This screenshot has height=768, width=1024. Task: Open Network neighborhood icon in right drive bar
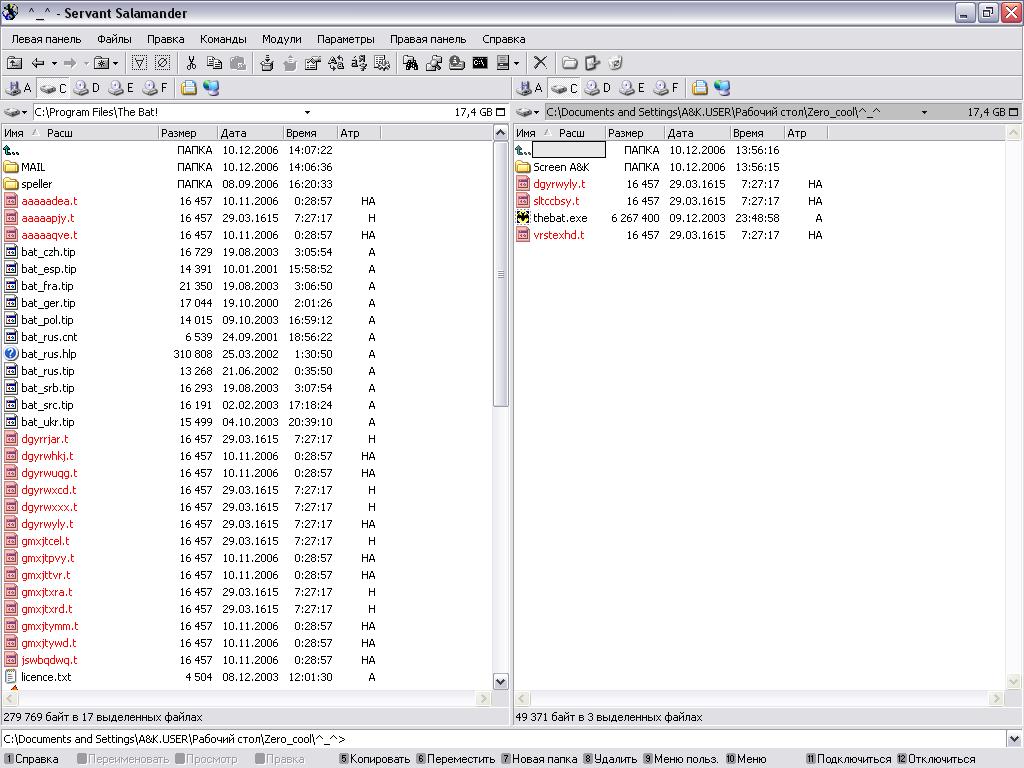(722, 88)
